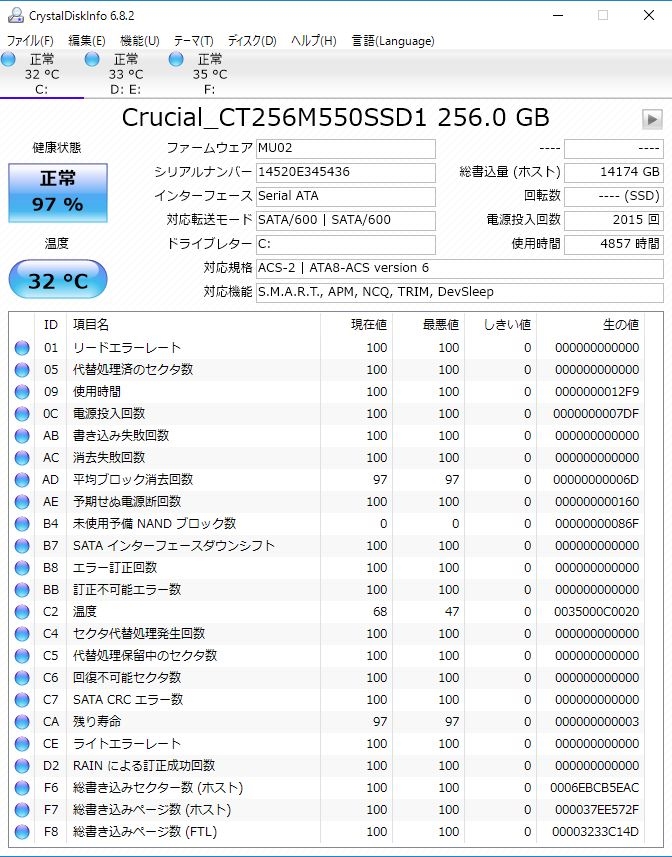Click the しきい値 column header
The width and height of the screenshot is (672, 857).
tap(500, 325)
